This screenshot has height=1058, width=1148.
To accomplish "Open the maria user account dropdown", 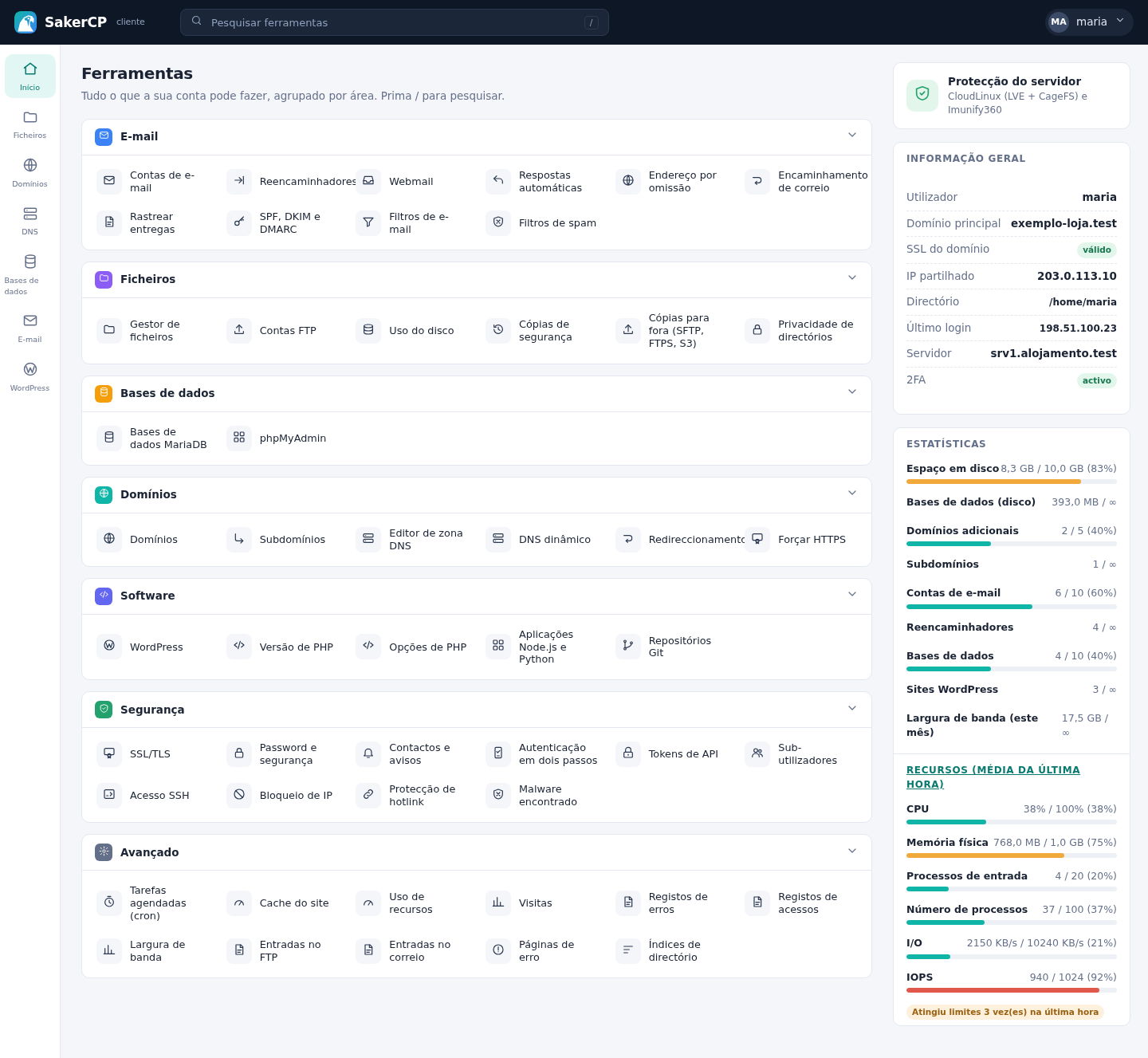I will click(1089, 22).
